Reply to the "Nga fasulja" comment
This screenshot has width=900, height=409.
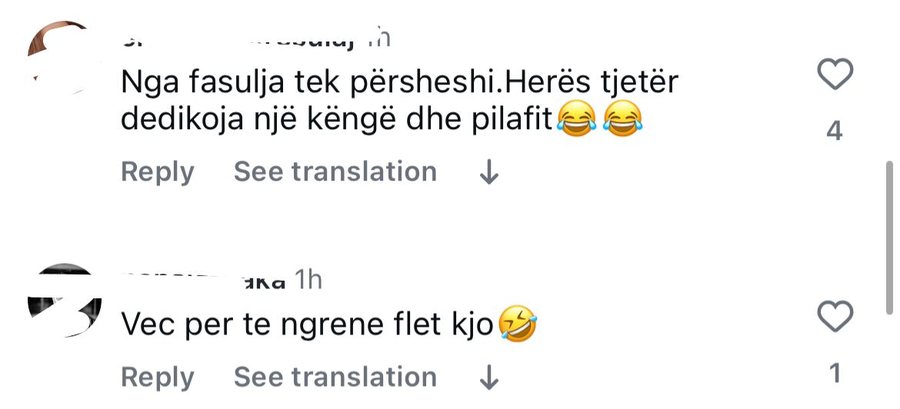pyautogui.click(x=157, y=172)
